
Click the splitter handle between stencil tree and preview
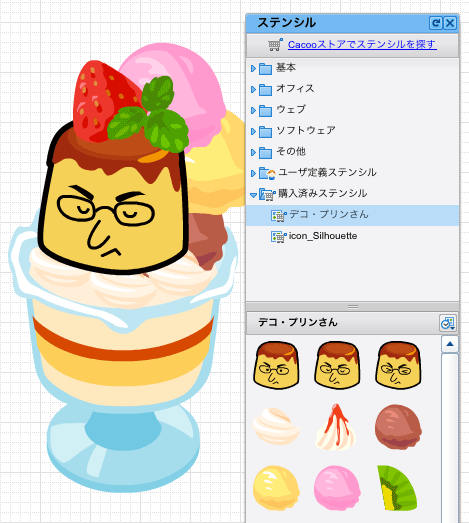point(353,307)
